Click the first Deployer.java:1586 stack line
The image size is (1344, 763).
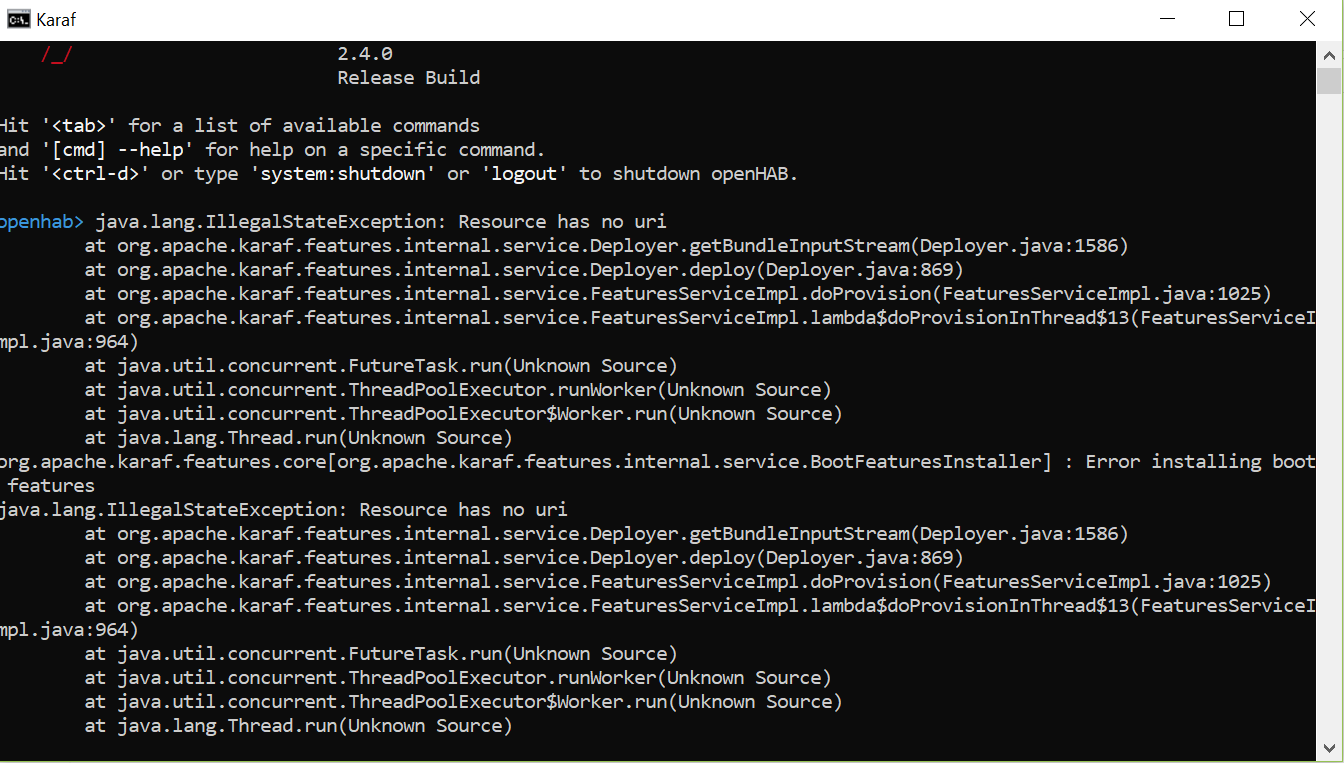tap(606, 246)
